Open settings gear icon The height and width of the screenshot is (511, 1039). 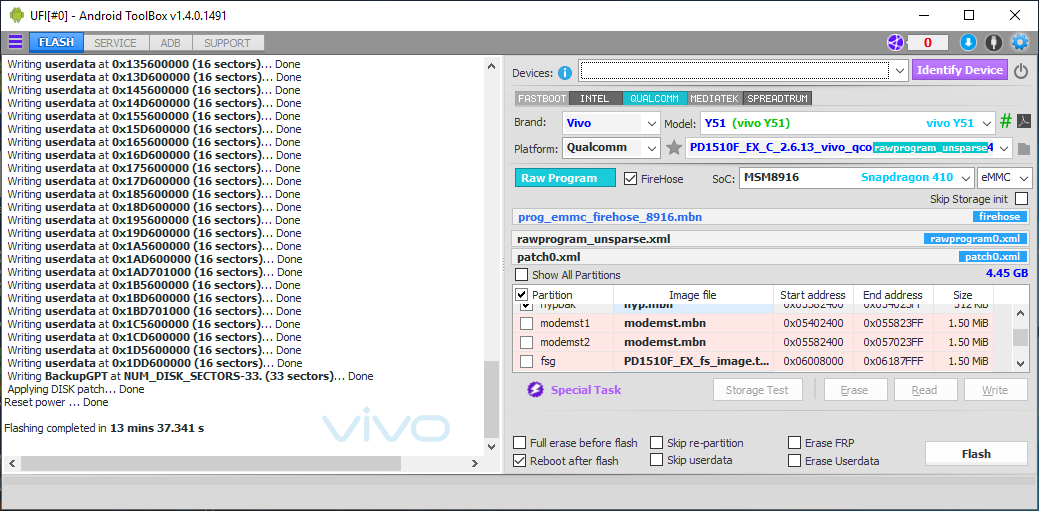point(1019,43)
